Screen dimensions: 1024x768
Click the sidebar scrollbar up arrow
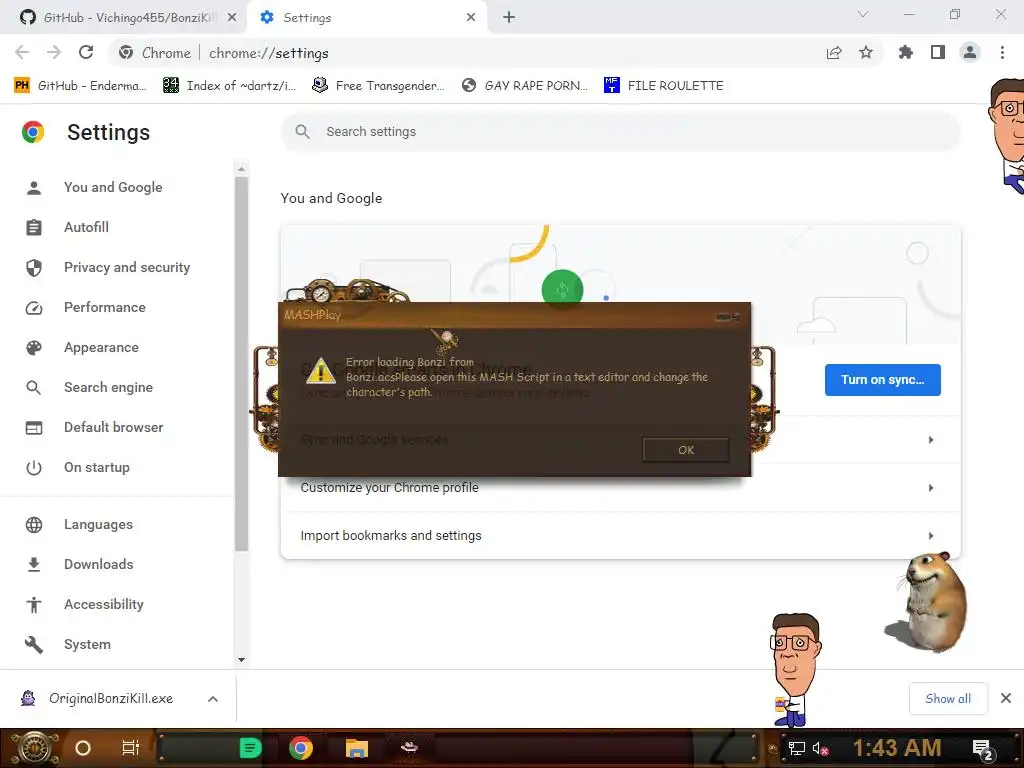click(242, 169)
